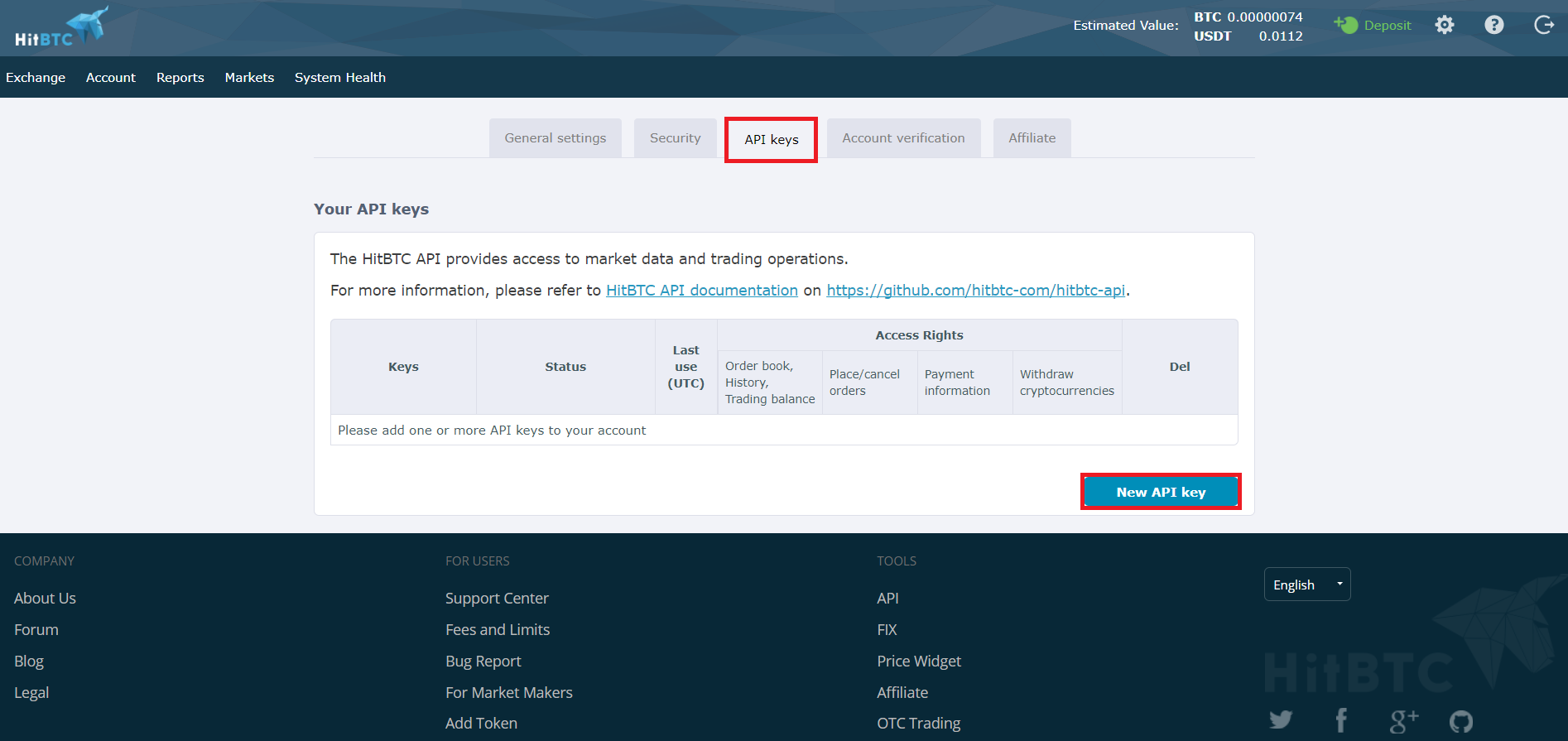Screen dimensions: 1568x741
Task: View Fees and Limits page
Action: coord(498,629)
